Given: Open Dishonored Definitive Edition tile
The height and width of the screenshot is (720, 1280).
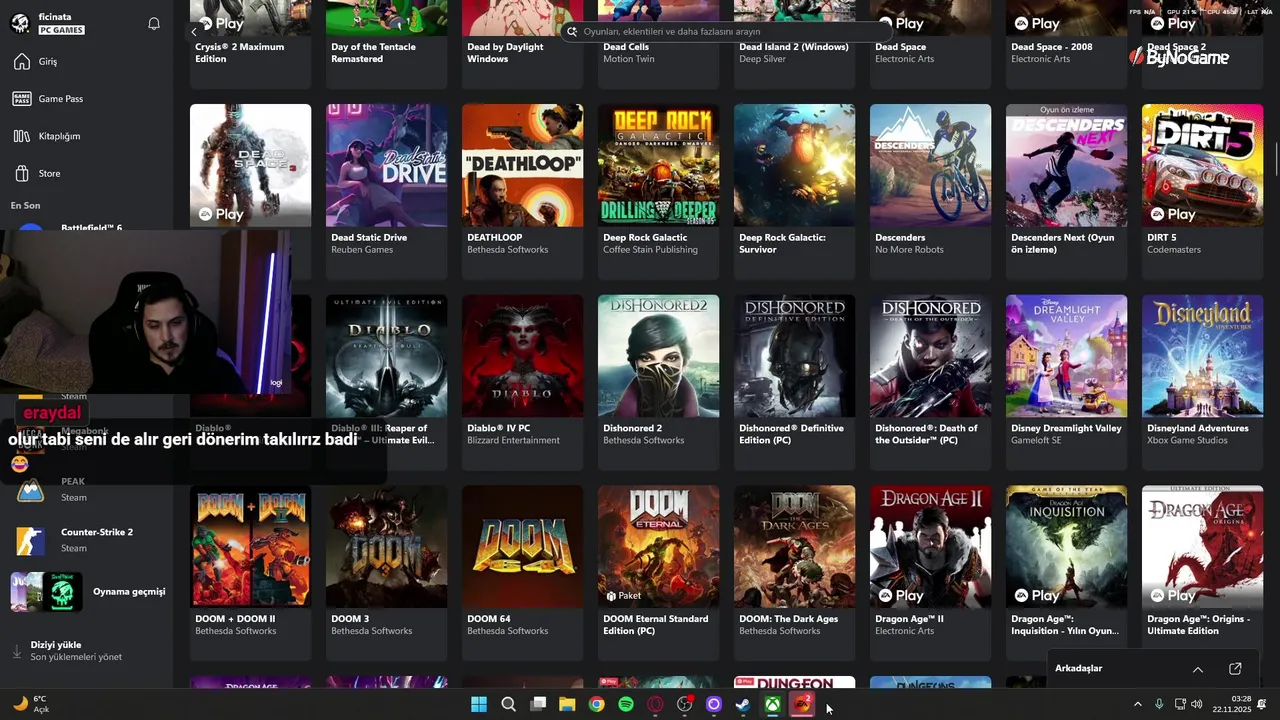Looking at the screenshot, I should click(x=794, y=380).
